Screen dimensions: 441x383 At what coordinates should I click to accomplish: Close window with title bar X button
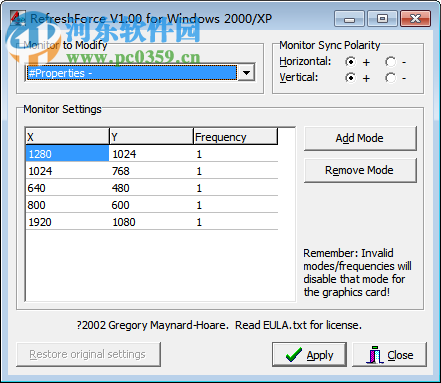point(415,19)
